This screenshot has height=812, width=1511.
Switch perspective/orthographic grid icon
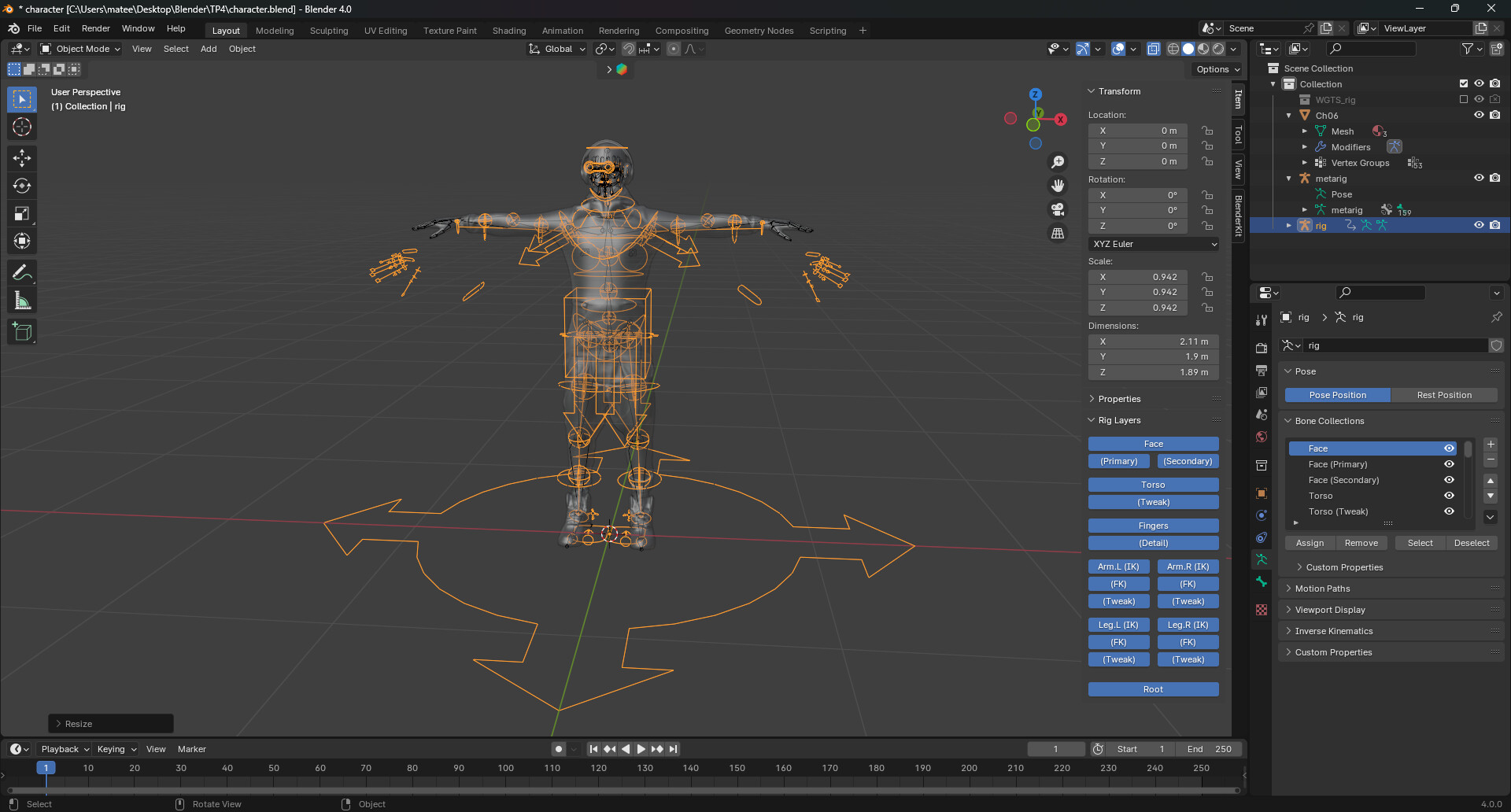click(x=1058, y=233)
